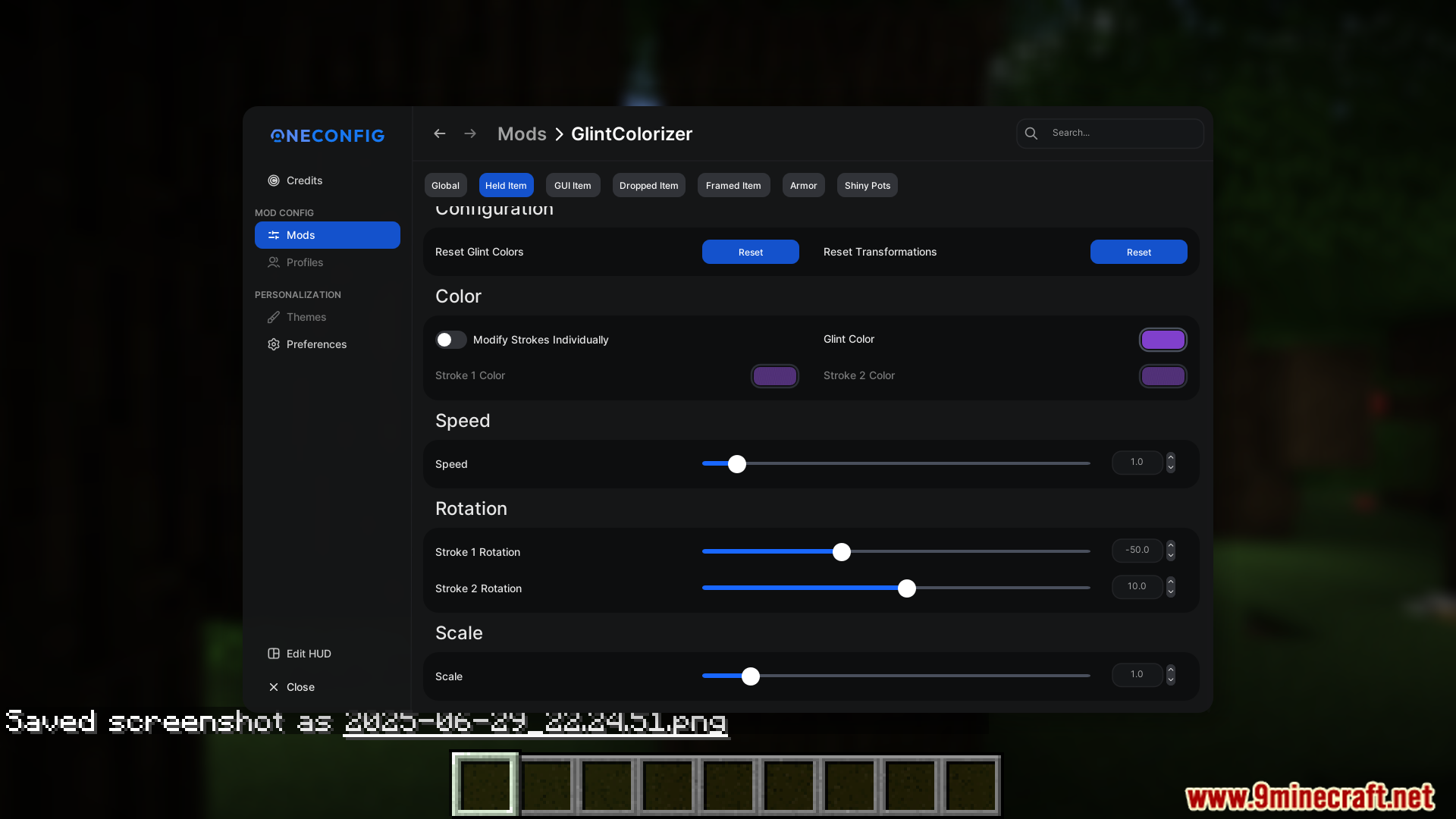Open the Shiny Pots tab
1456x819 pixels.
point(867,186)
